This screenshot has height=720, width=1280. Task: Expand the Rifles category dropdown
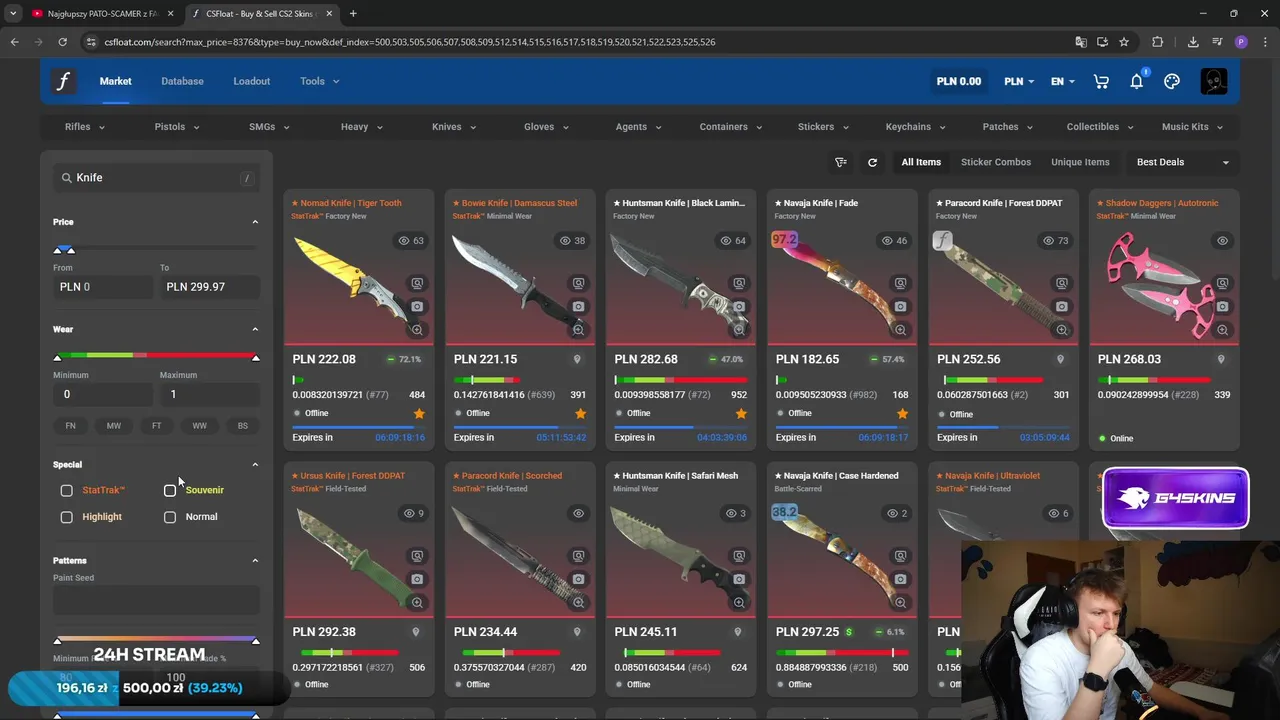(x=85, y=127)
